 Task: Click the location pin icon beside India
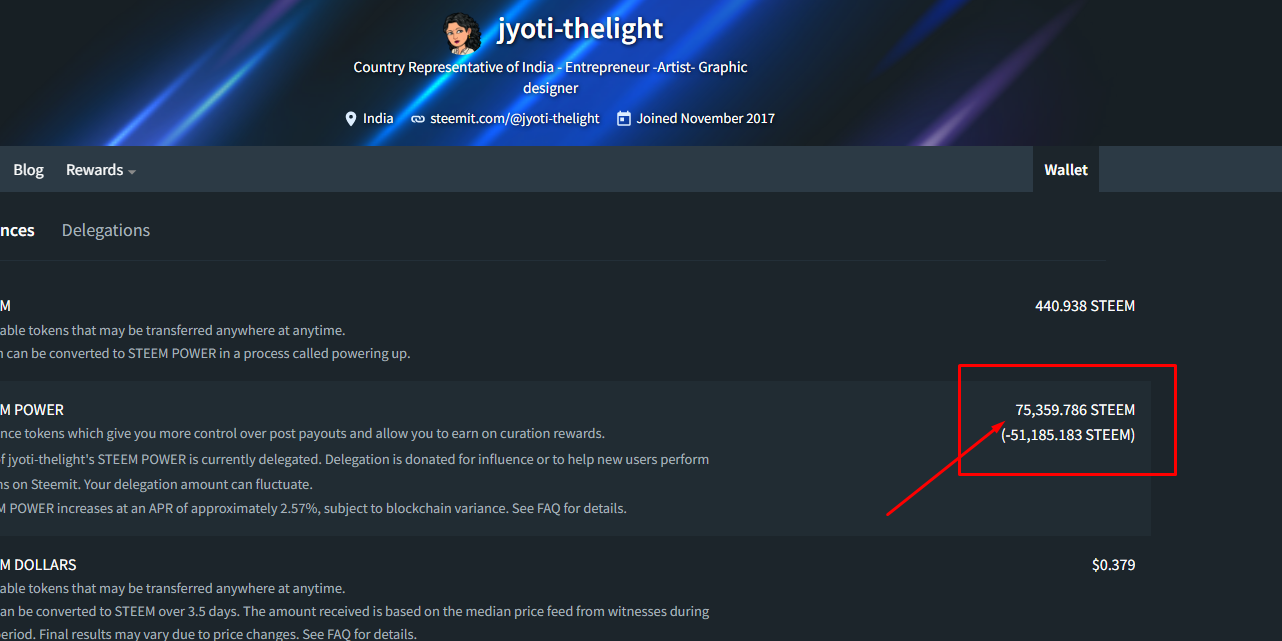[350, 118]
